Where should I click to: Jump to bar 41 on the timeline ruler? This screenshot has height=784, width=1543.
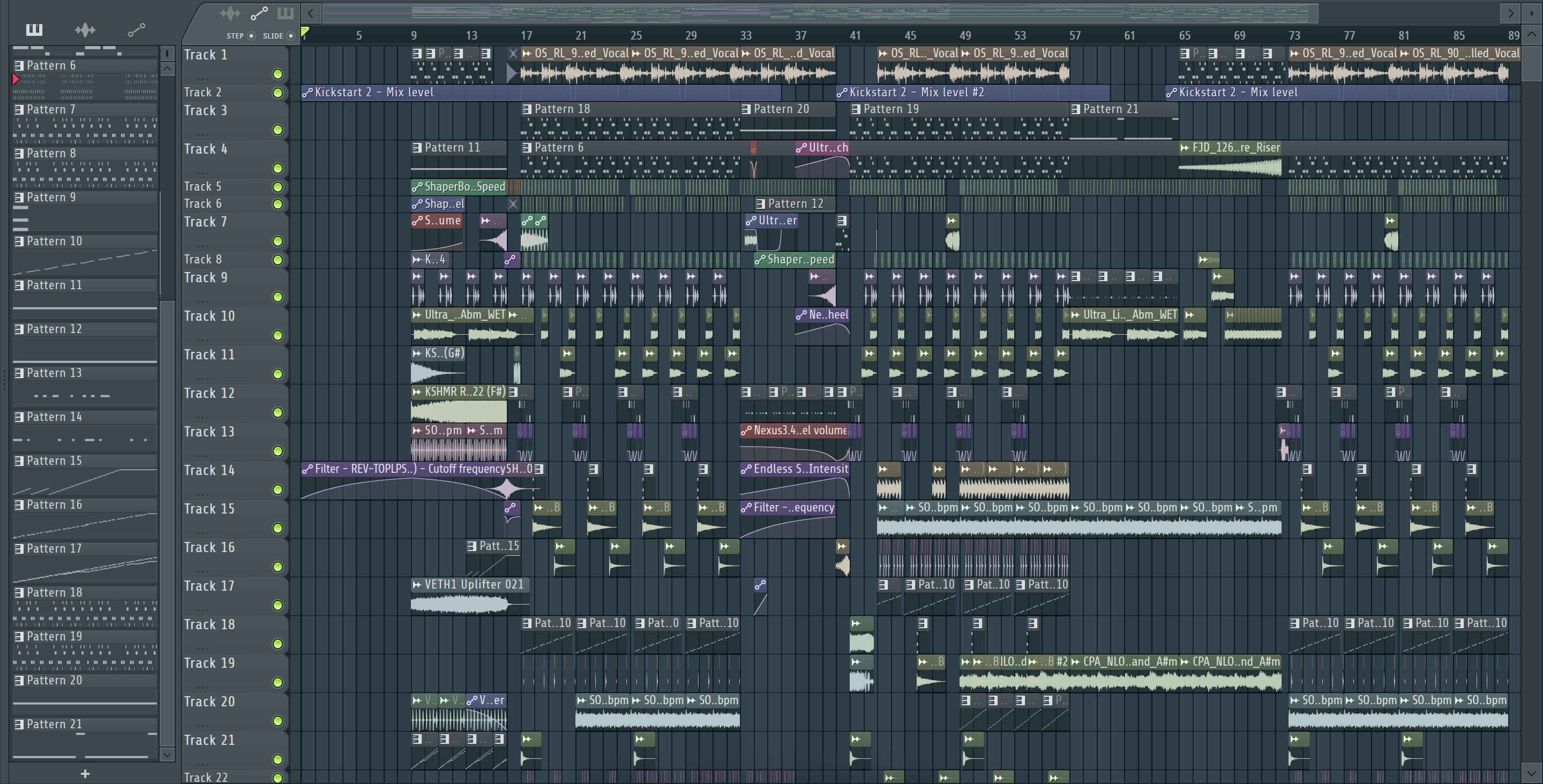856,35
